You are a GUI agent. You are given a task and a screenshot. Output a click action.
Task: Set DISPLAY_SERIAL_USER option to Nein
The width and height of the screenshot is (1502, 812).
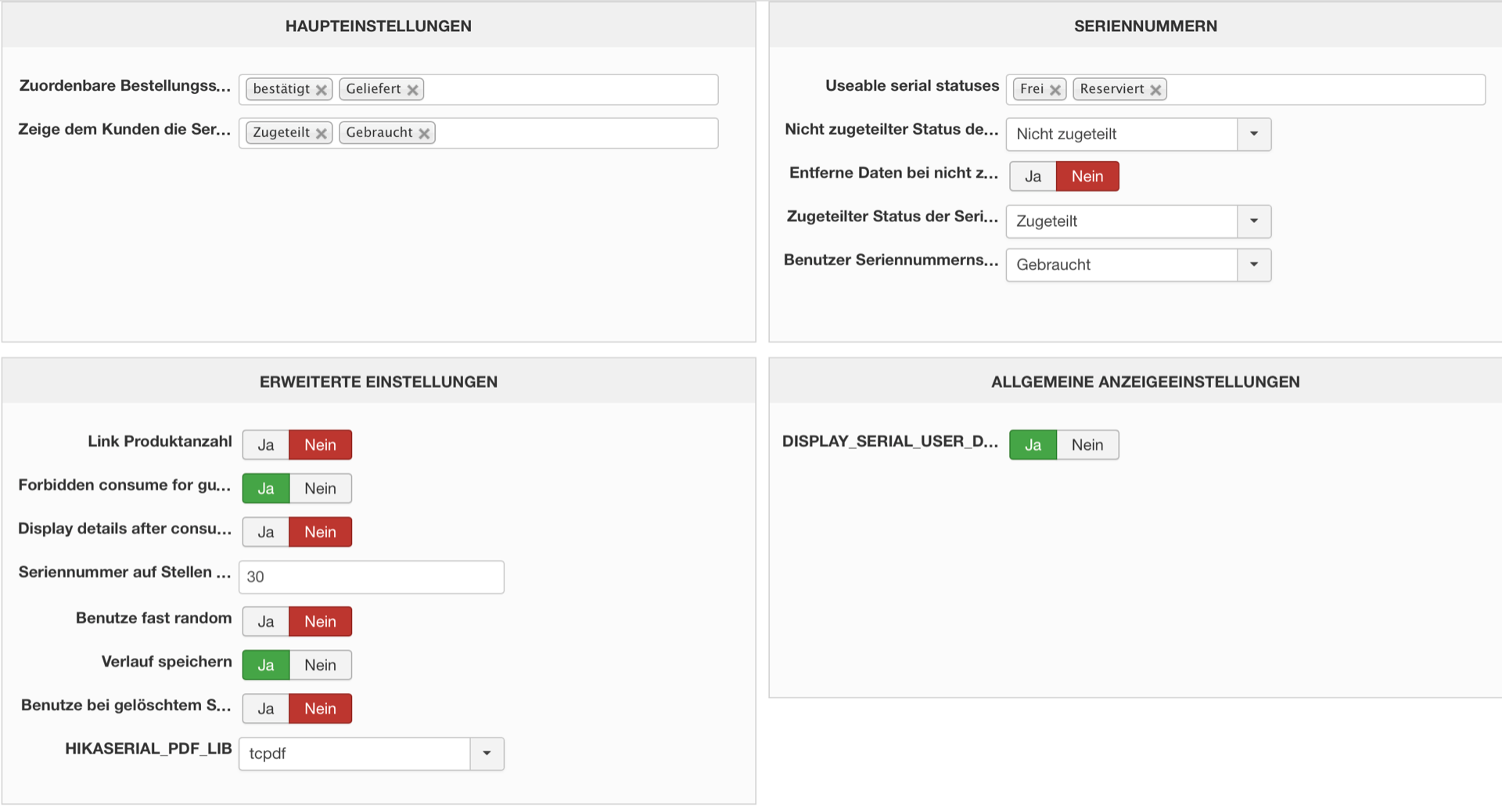pos(1087,445)
